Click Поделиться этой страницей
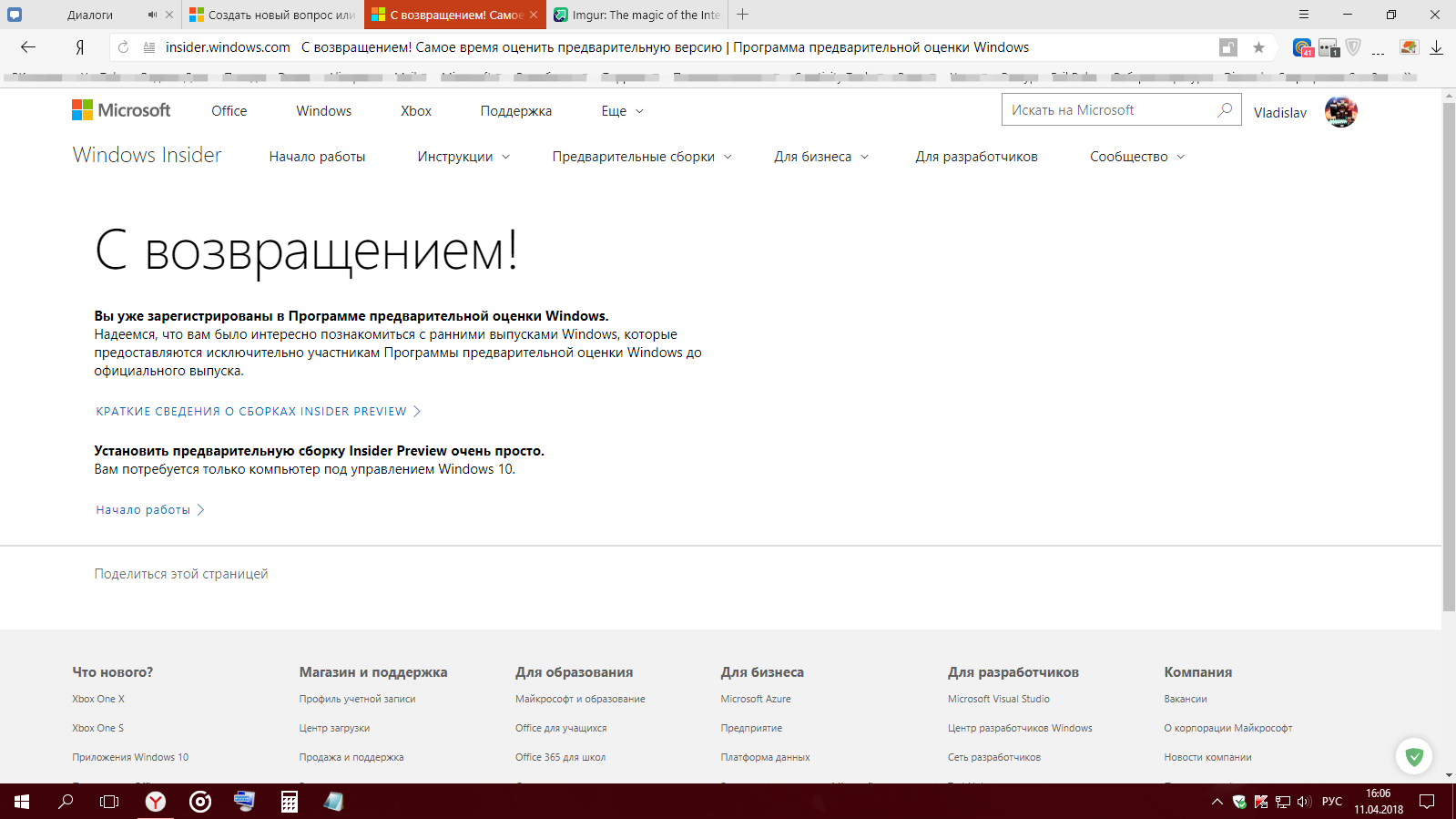The height and width of the screenshot is (819, 1456). click(x=181, y=574)
